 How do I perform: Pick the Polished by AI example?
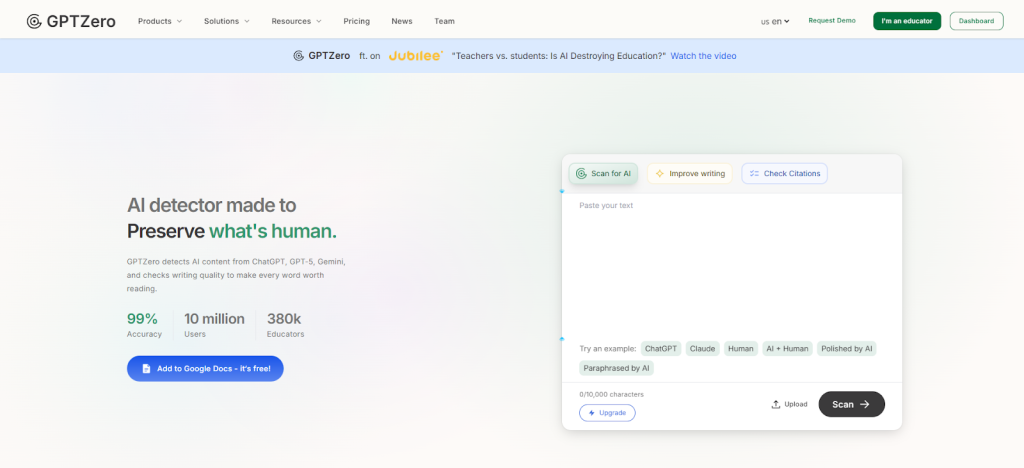pyautogui.click(x=847, y=349)
